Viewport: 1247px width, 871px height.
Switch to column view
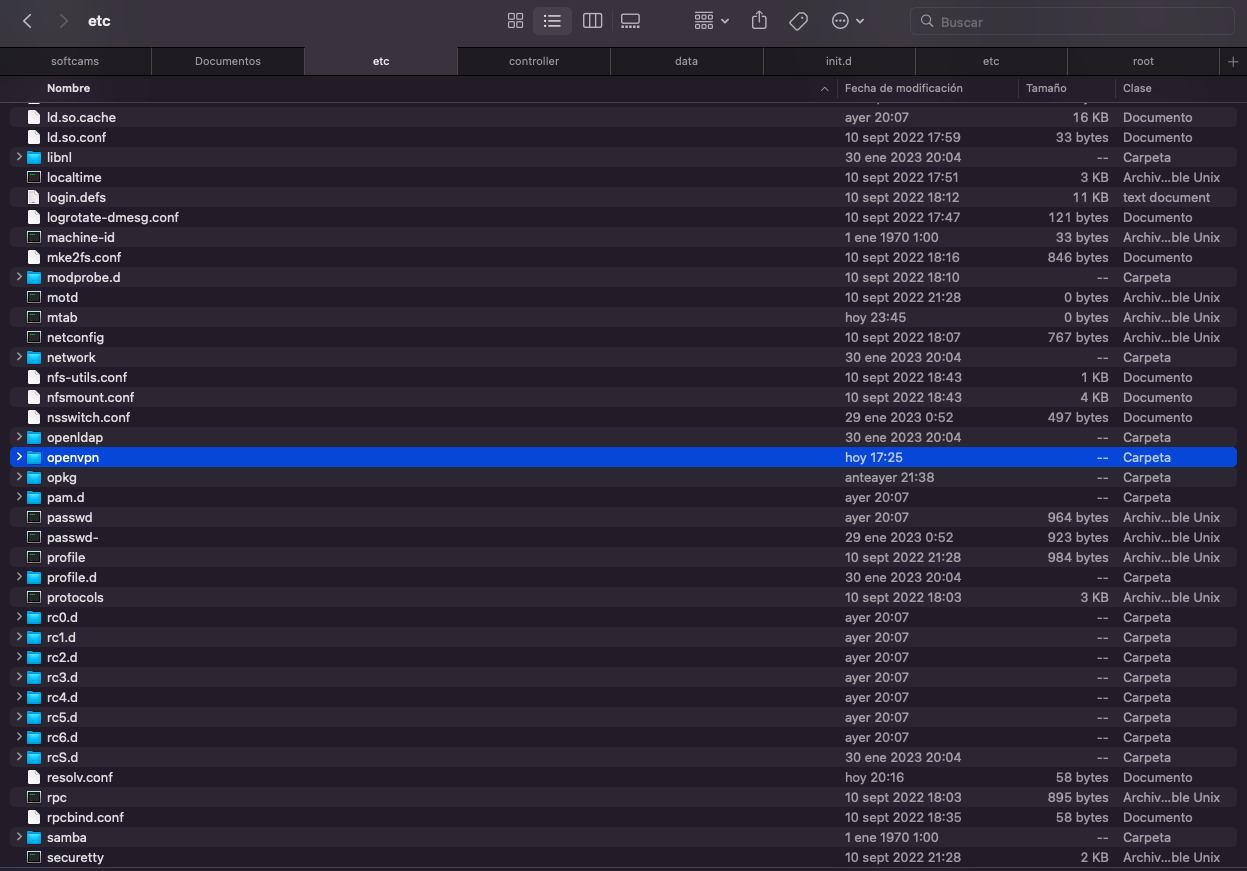click(x=592, y=21)
